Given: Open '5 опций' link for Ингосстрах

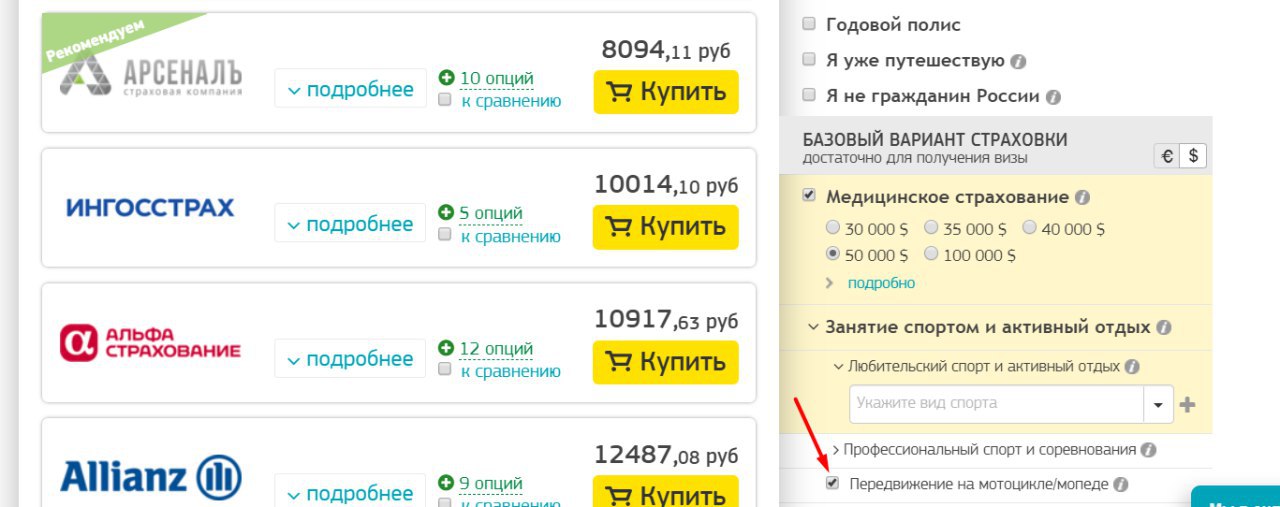Looking at the screenshot, I should [x=491, y=213].
